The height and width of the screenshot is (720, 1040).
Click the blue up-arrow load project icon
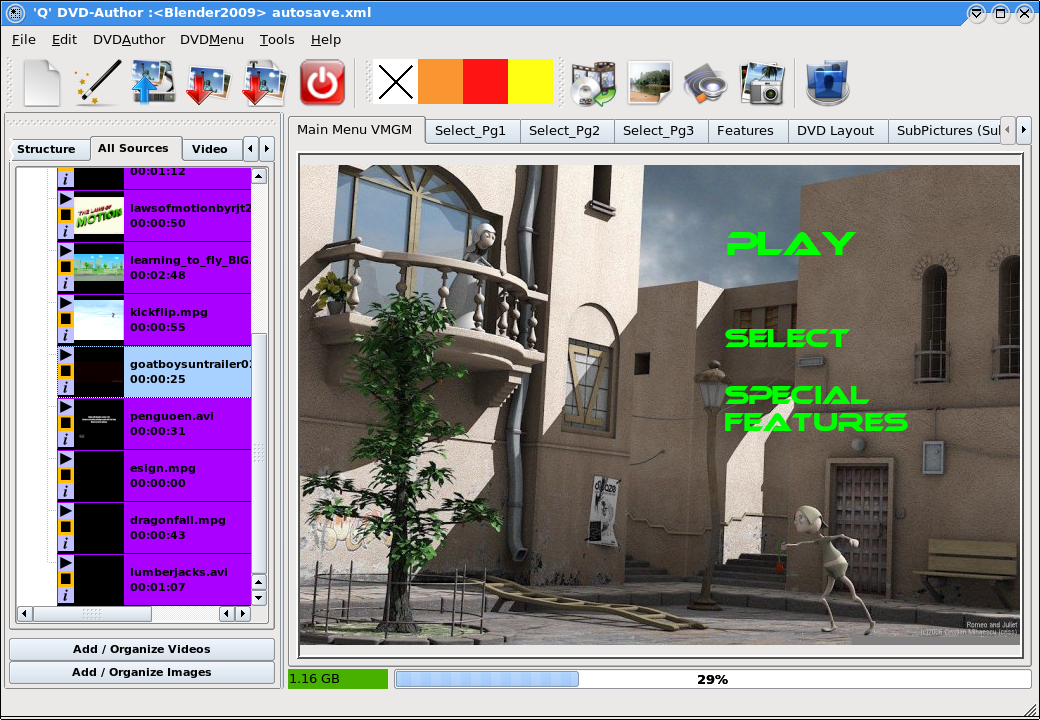pyautogui.click(x=154, y=83)
